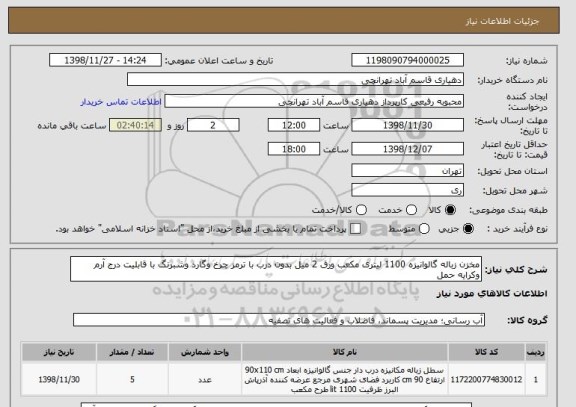The height and width of the screenshot is (407, 576).
Task: Click the تعداد / مقدار column header
Action: tap(132, 352)
